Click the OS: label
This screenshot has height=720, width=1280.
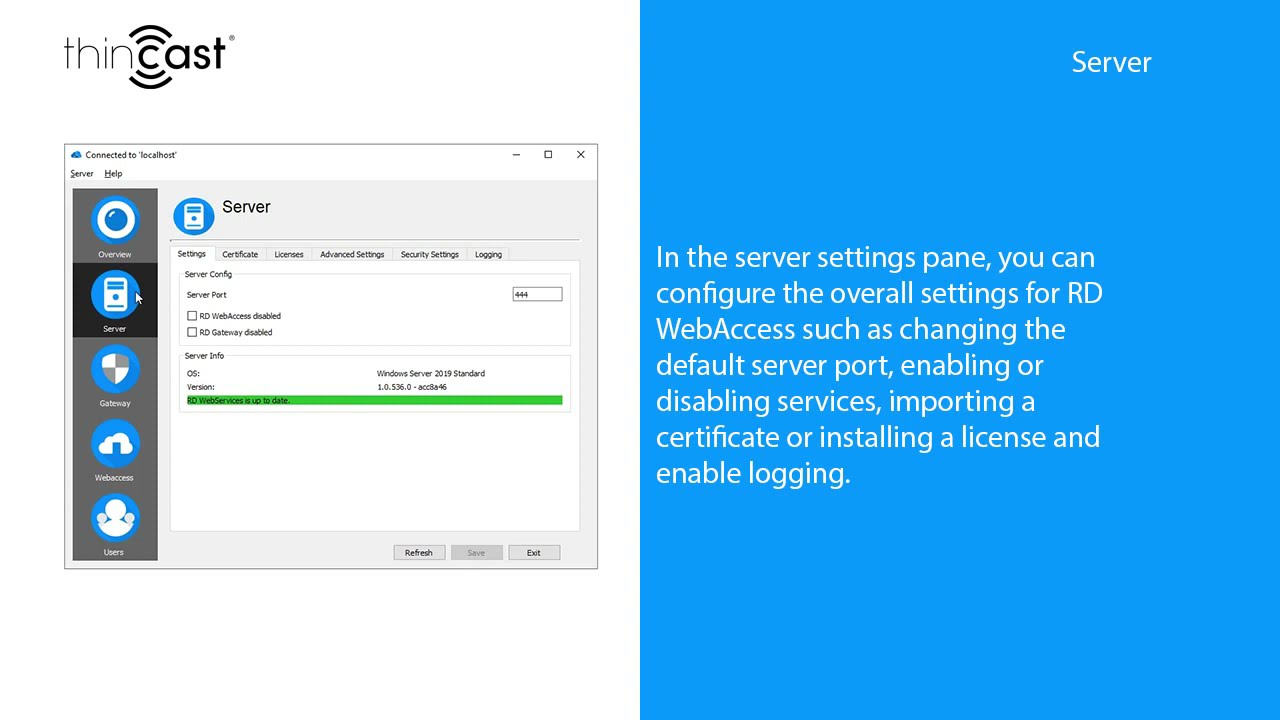tap(193, 373)
